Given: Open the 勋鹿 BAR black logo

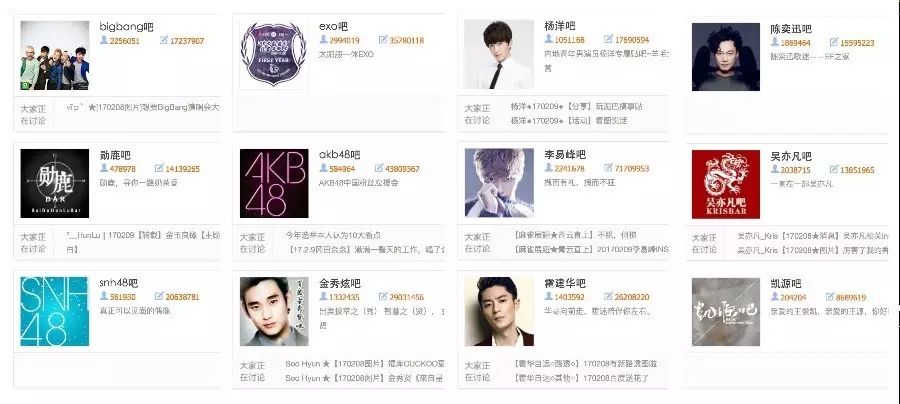Looking at the screenshot, I should [x=55, y=184].
